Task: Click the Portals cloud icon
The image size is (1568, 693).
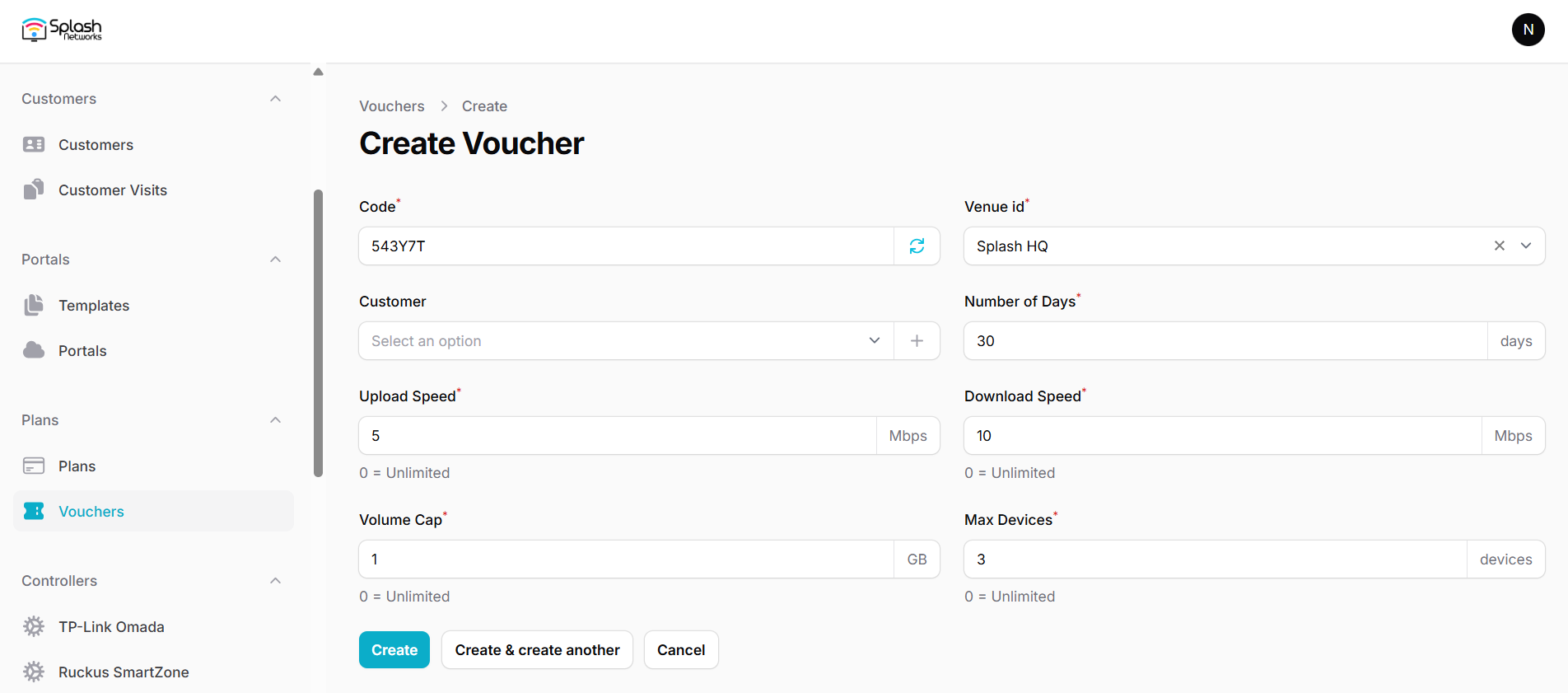Action: tap(34, 351)
